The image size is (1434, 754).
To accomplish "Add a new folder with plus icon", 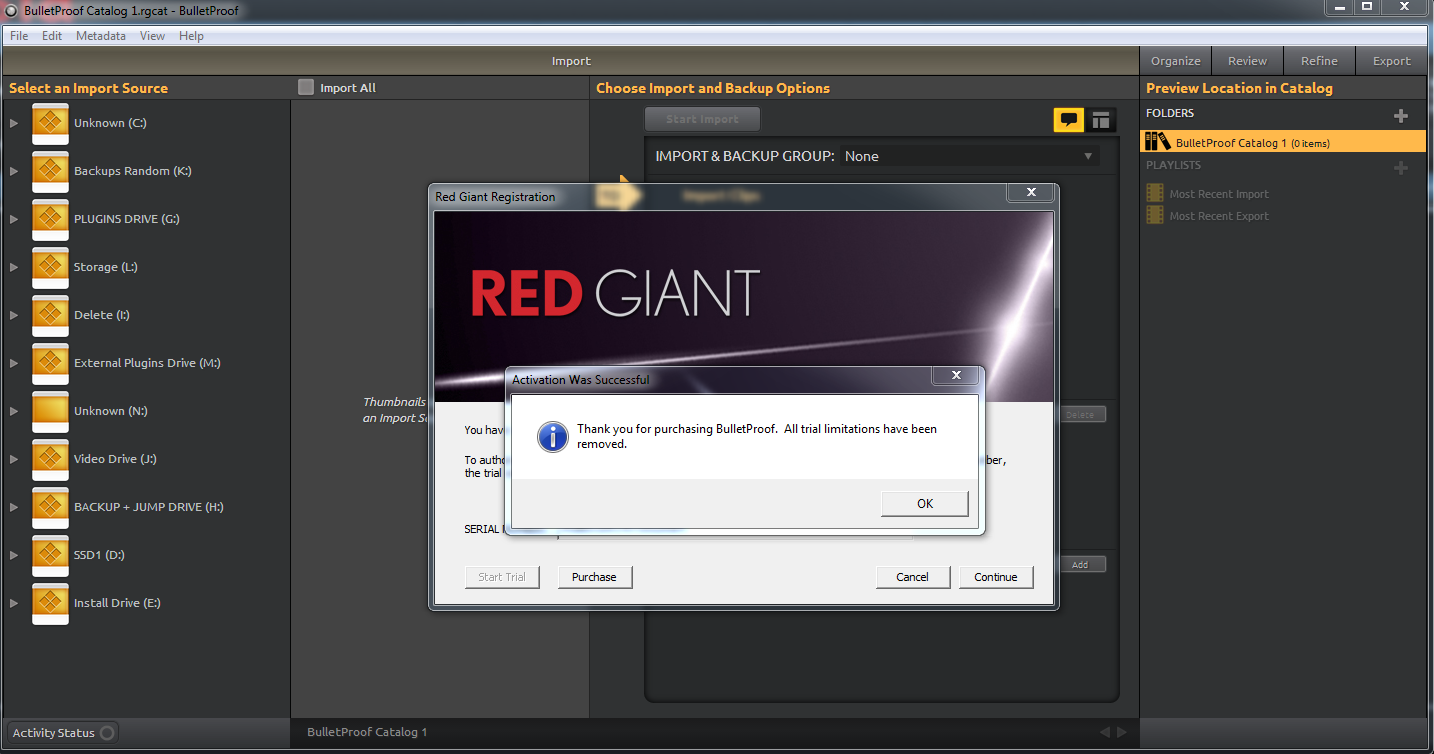I will pos(1401,116).
